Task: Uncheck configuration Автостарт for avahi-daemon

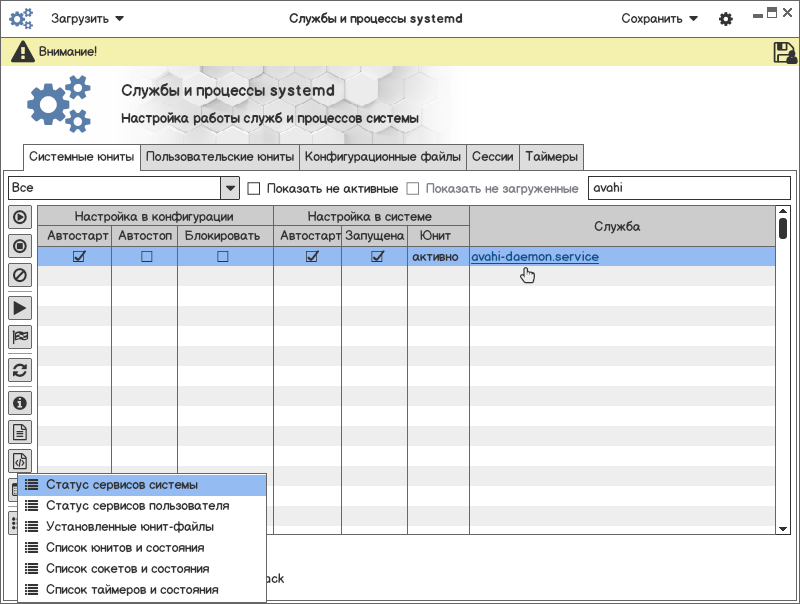Action: coord(79,257)
